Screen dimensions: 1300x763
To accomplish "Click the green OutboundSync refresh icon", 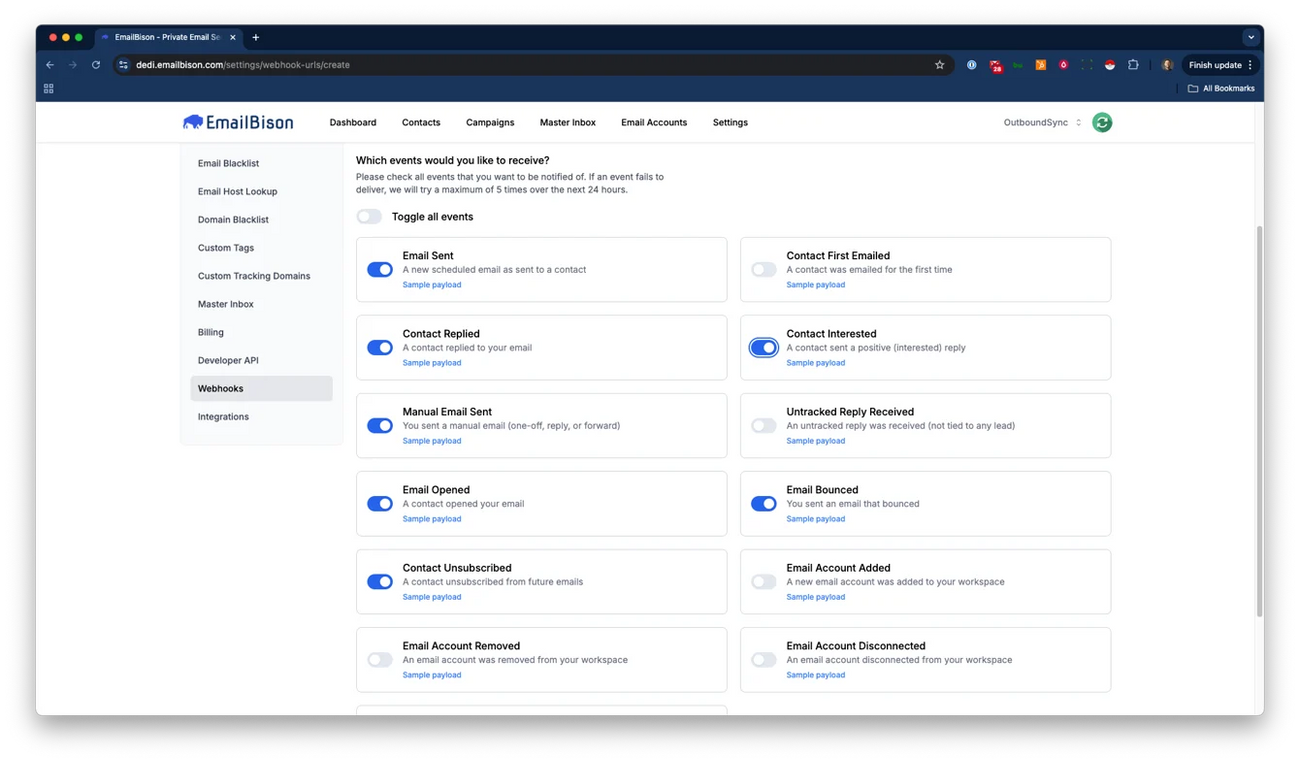I will pyautogui.click(x=1101, y=121).
